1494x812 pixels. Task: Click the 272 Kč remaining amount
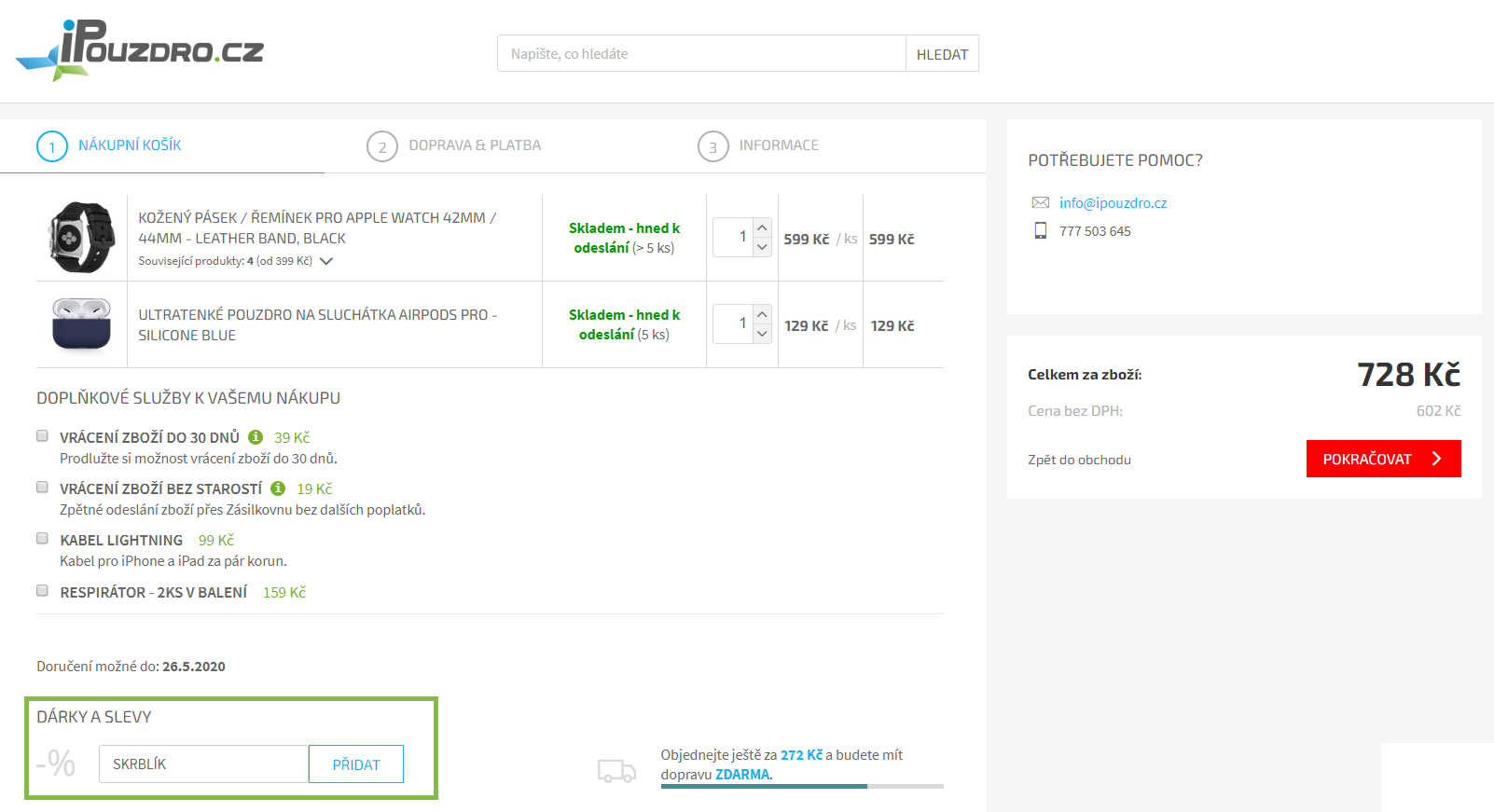coord(802,755)
